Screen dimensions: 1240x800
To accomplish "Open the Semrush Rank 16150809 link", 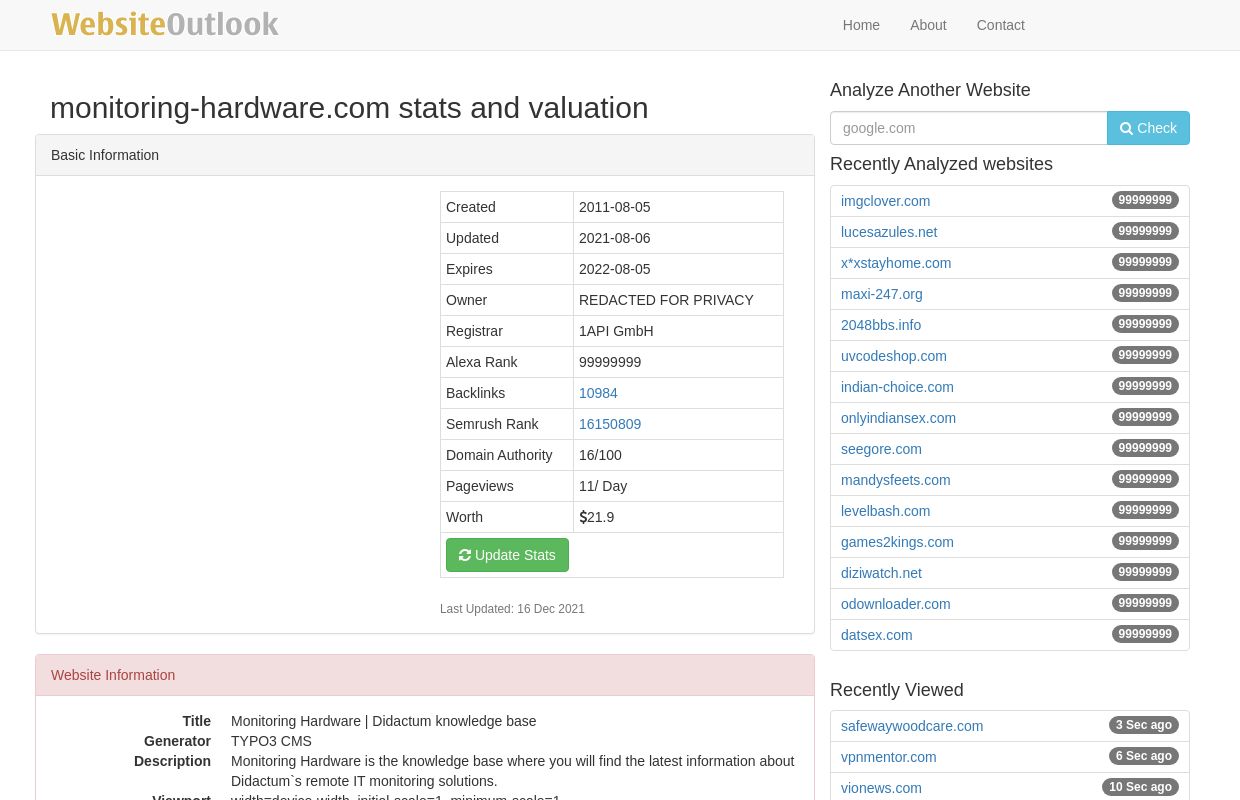I will pyautogui.click(x=610, y=424).
